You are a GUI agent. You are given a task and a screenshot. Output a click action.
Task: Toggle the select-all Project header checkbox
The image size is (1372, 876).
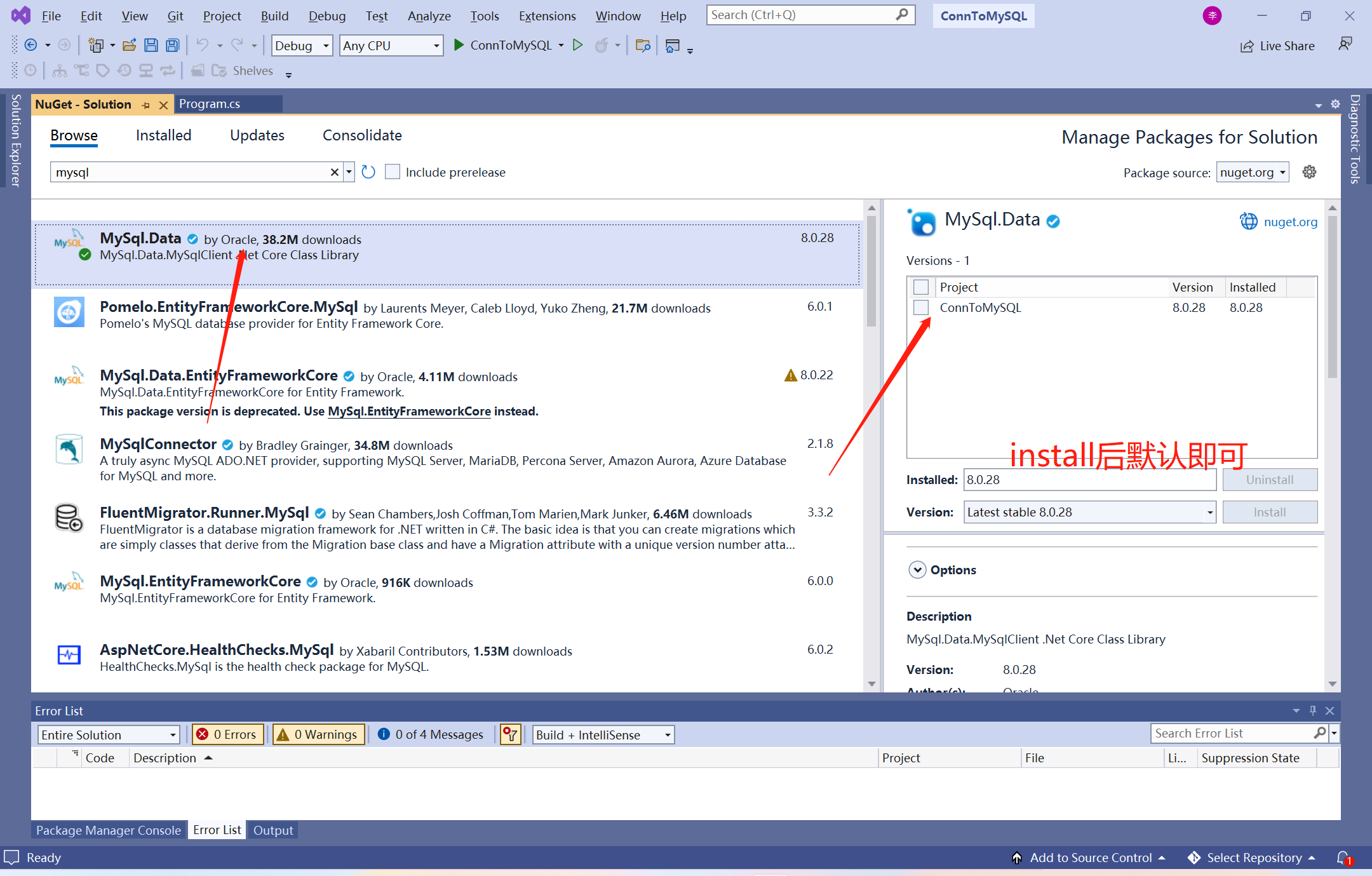(920, 287)
